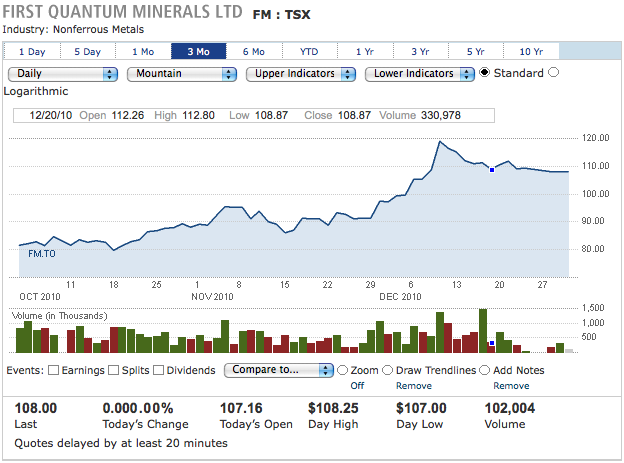Click the 120.00 price axis label
This screenshot has width=624, height=463.
[596, 138]
